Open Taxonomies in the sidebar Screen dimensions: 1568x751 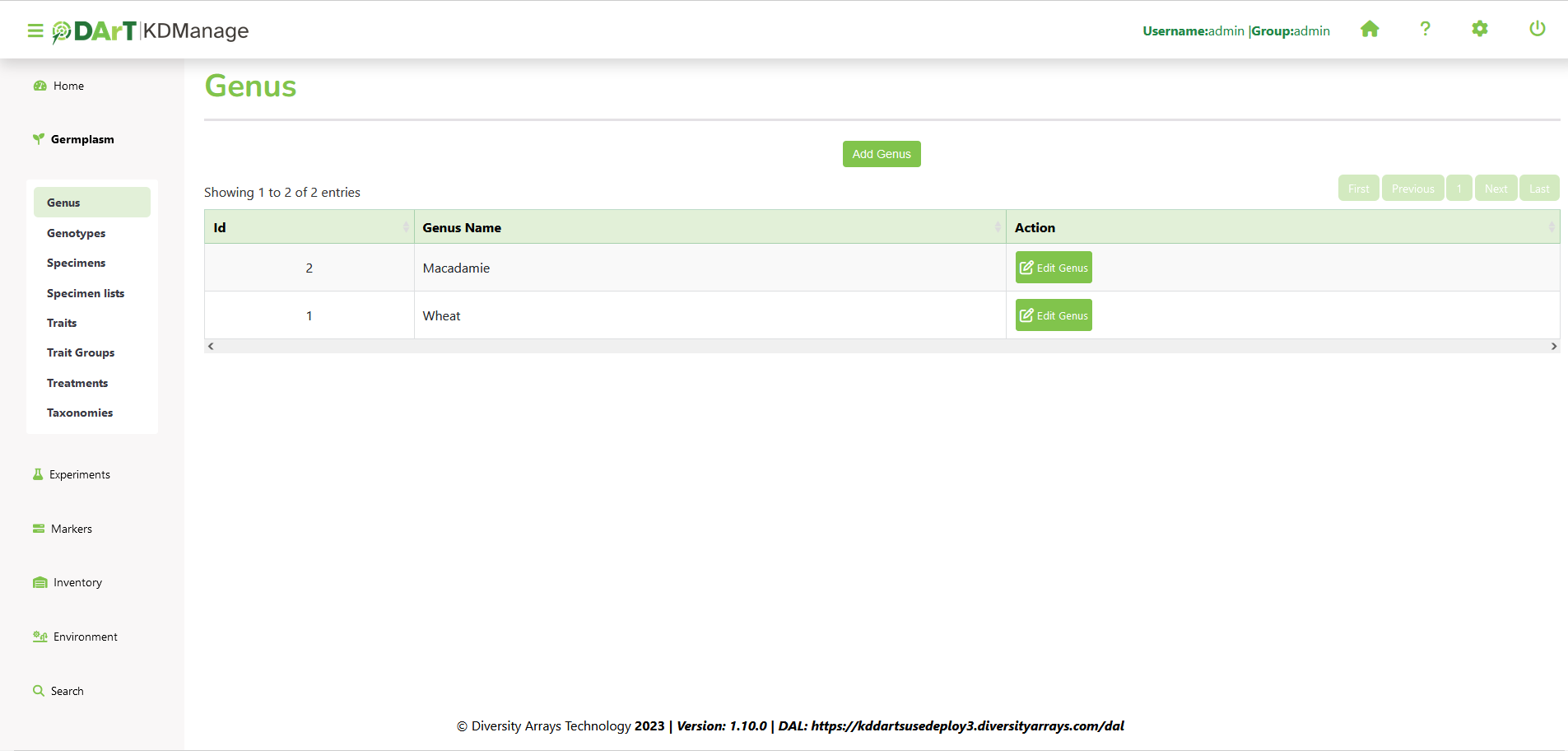80,413
